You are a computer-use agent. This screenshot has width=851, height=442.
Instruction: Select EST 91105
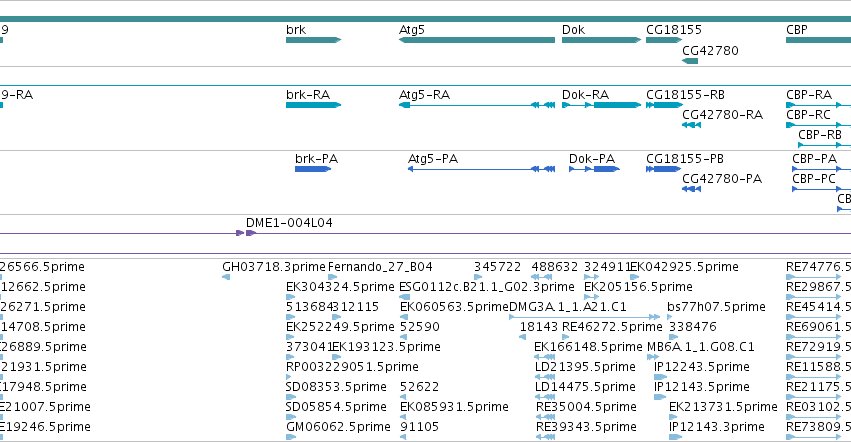tap(420, 427)
